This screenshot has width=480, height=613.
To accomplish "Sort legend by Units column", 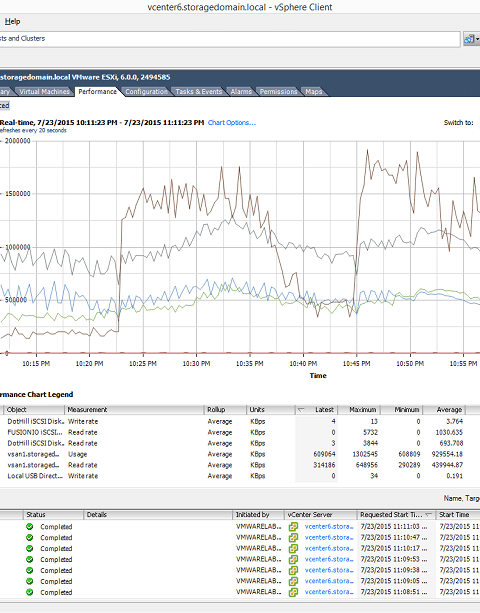I will [270, 410].
